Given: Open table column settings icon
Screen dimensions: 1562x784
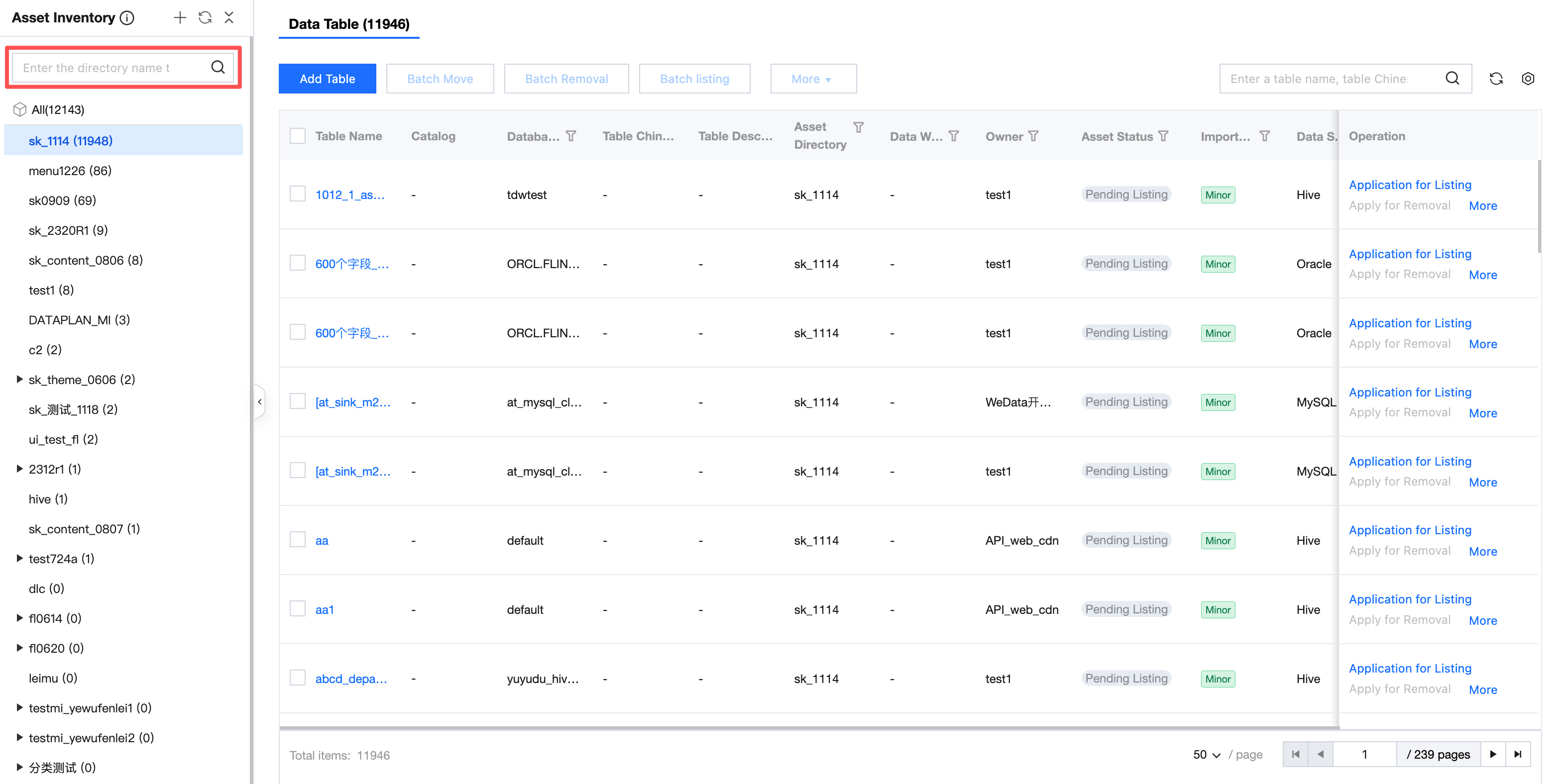Looking at the screenshot, I should [1528, 79].
